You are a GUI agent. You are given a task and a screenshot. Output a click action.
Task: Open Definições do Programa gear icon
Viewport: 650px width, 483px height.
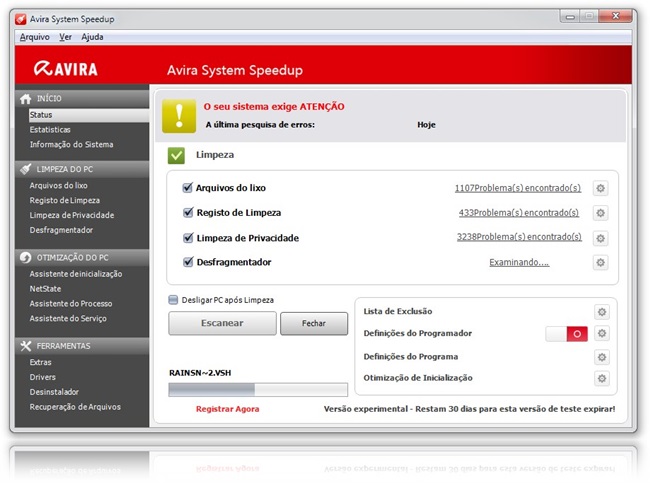click(602, 357)
